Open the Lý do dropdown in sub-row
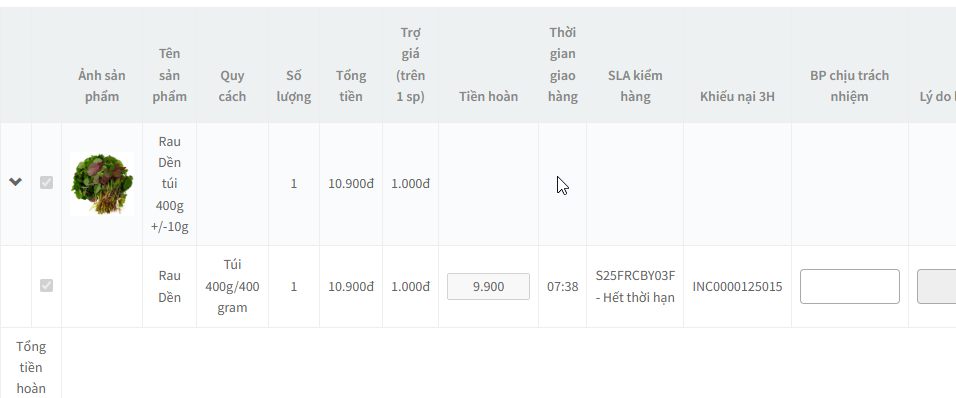The image size is (956, 398). tap(936, 286)
